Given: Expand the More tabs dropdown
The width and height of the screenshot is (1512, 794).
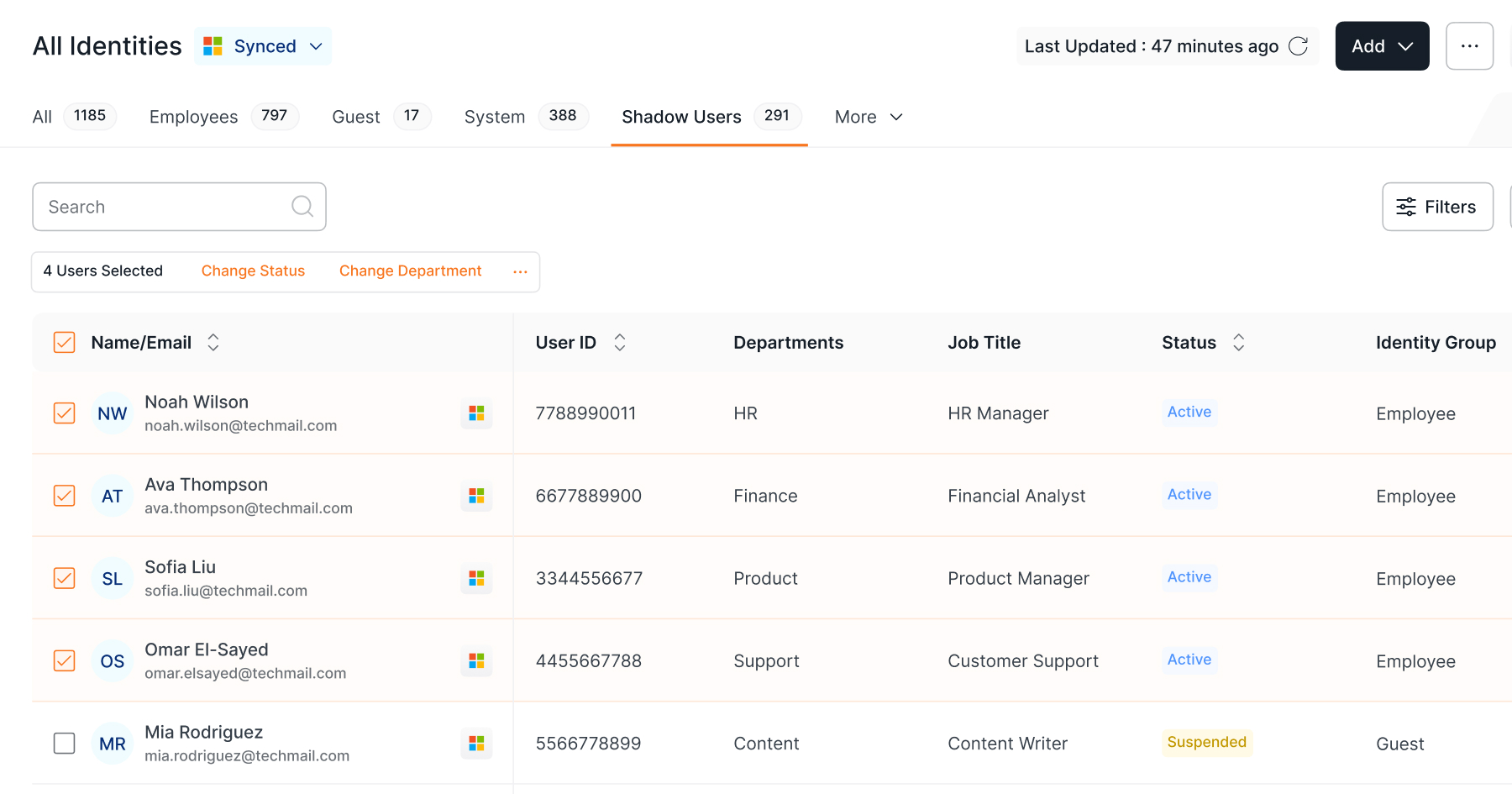Looking at the screenshot, I should pyautogui.click(x=869, y=117).
